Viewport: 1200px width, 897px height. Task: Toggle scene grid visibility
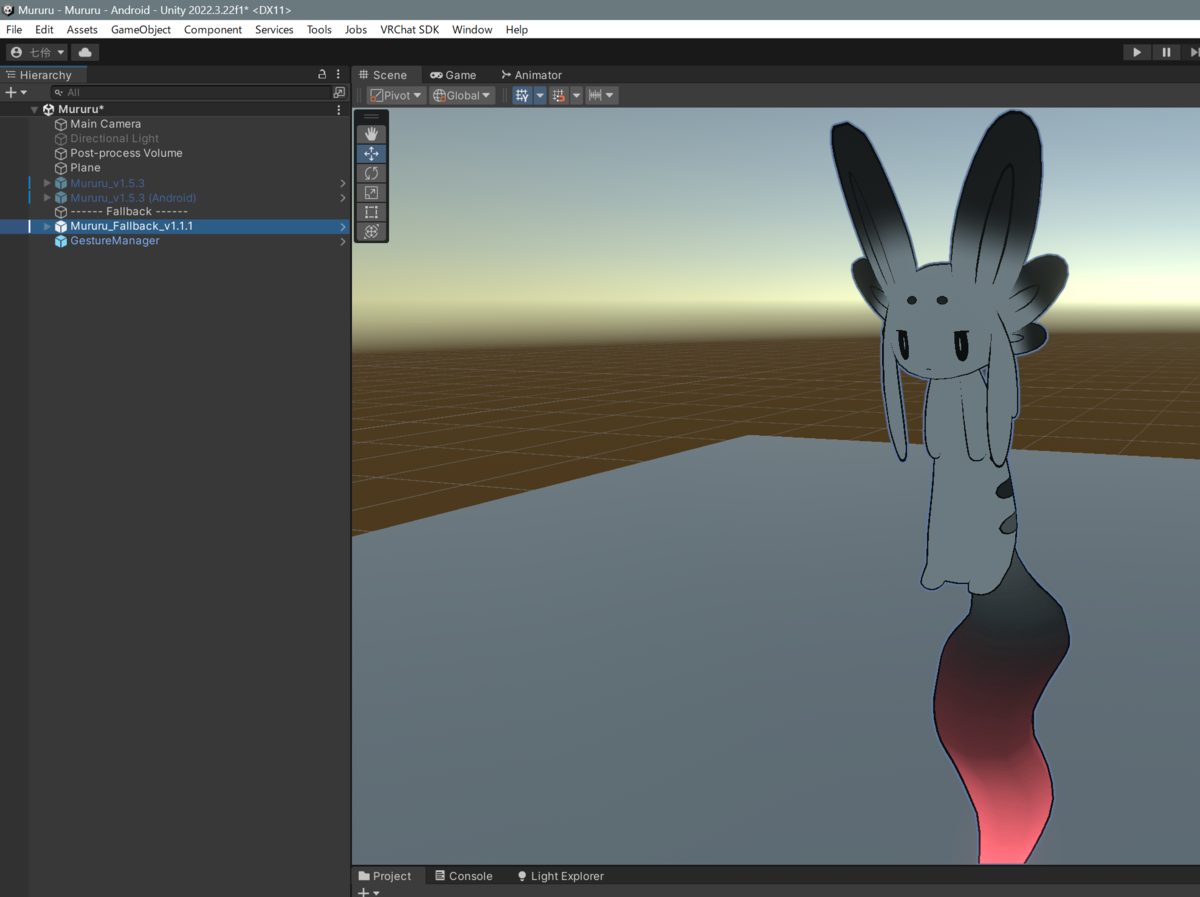pos(522,95)
